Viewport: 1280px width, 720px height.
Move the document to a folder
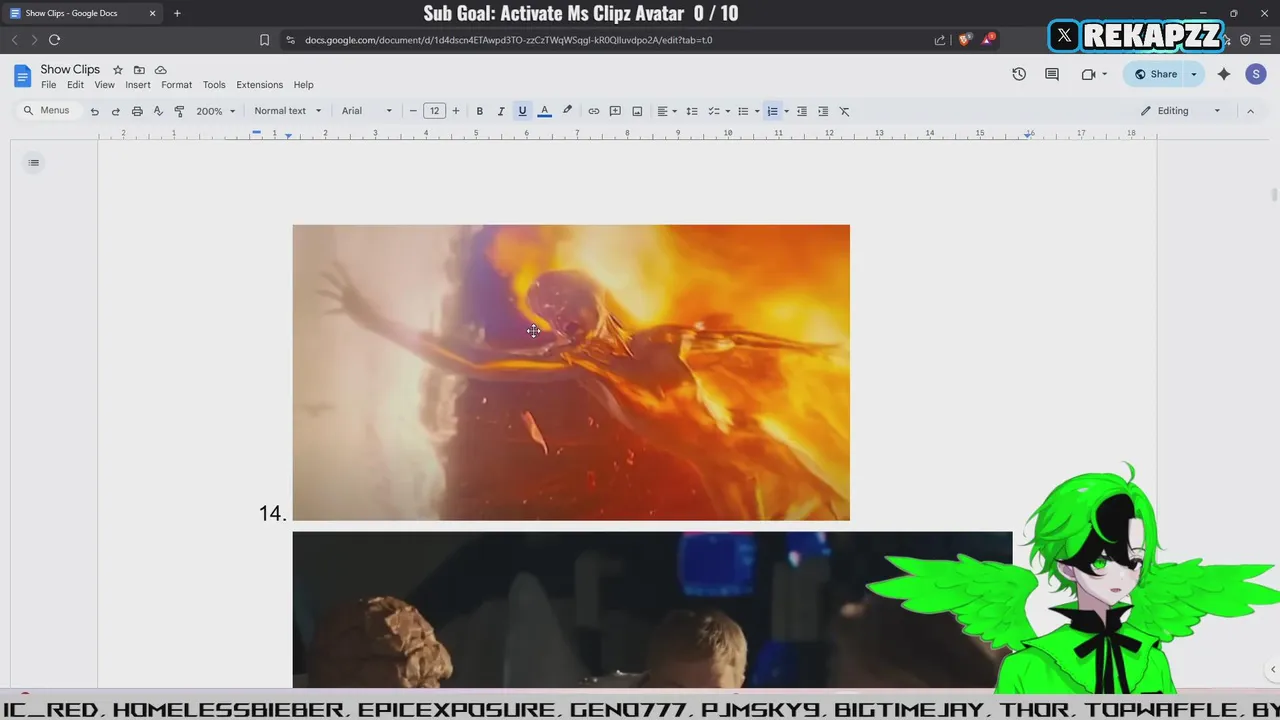tap(139, 70)
